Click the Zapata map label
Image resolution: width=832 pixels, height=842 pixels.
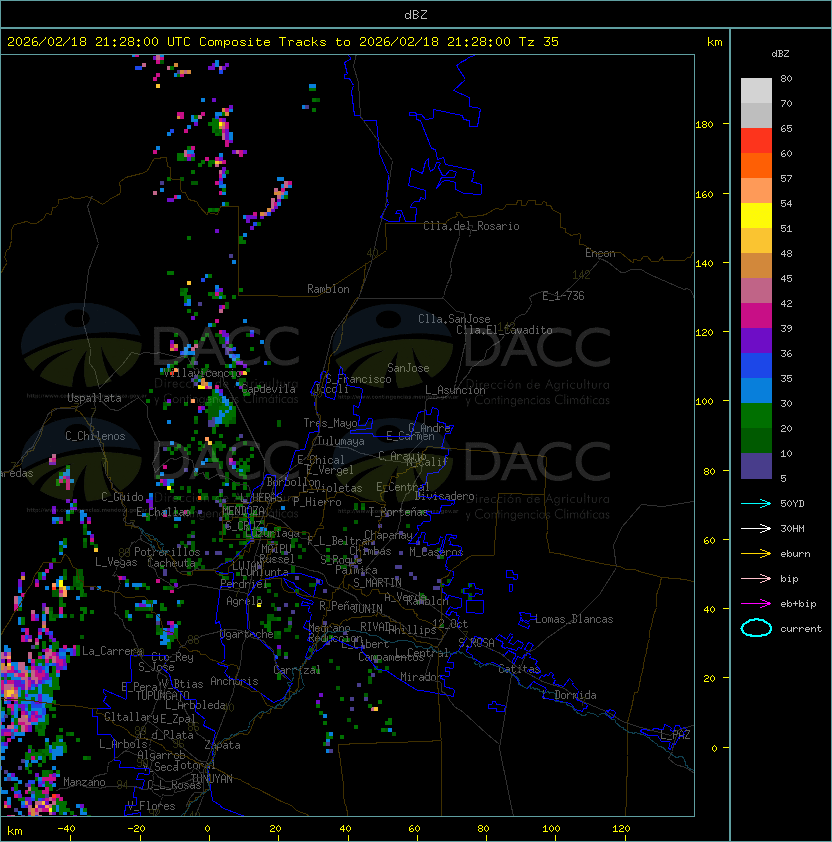pyautogui.click(x=222, y=745)
